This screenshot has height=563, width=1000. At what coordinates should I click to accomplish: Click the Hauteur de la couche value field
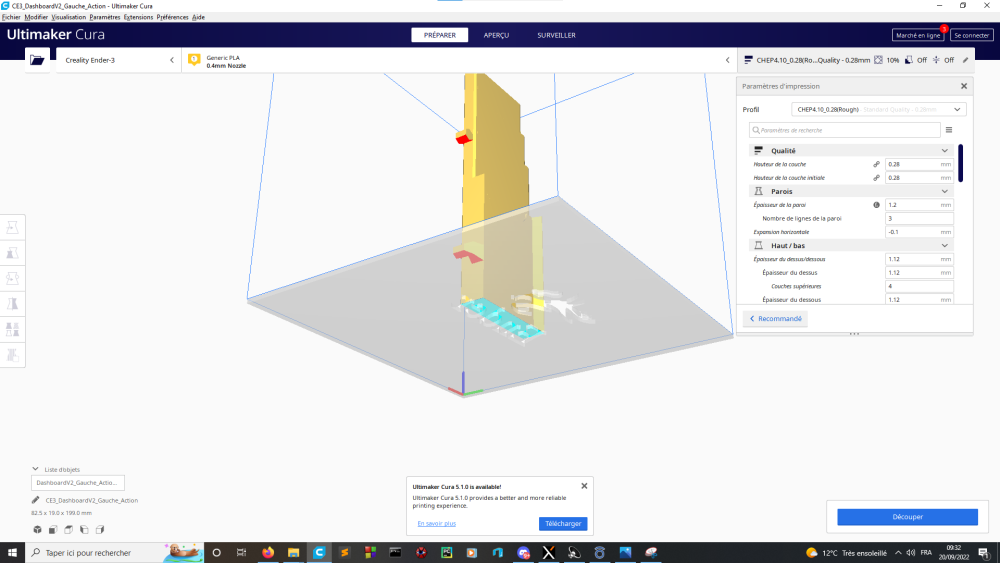click(x=919, y=165)
